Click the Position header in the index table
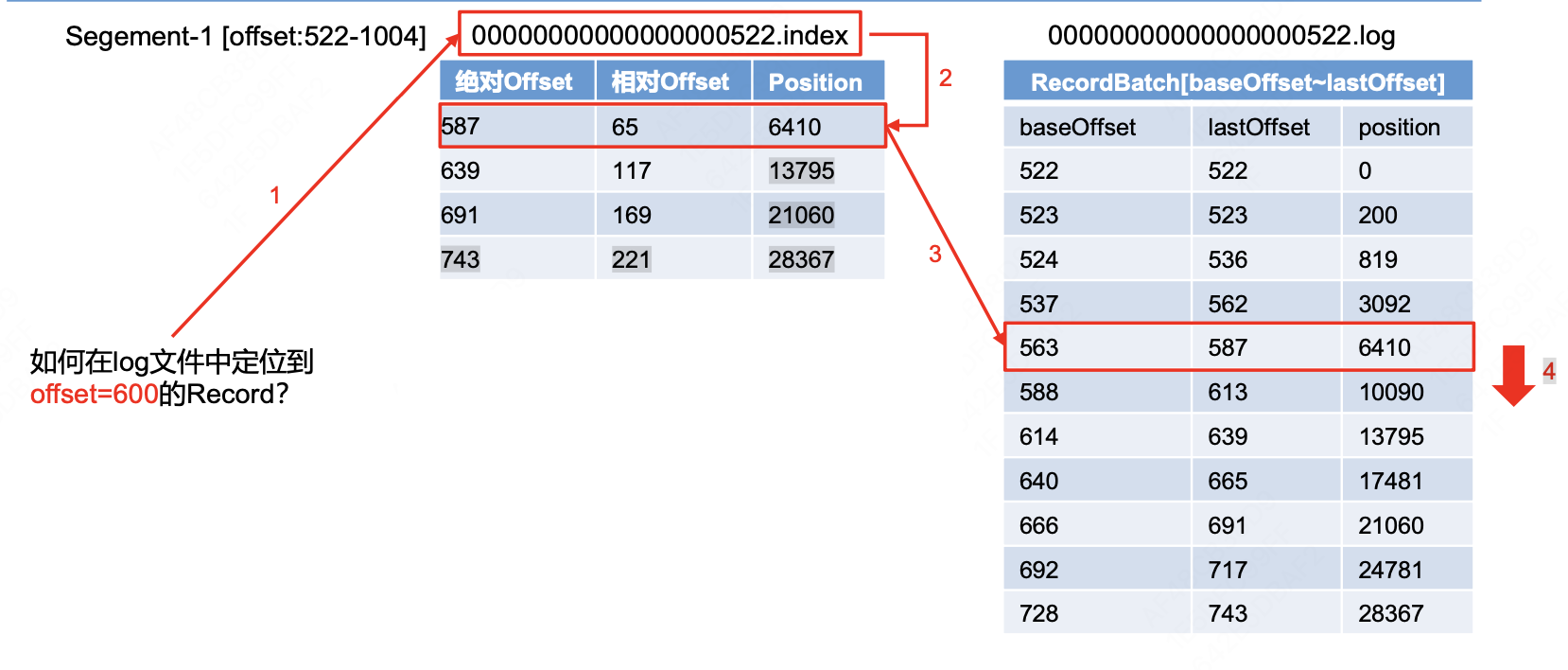 815,82
